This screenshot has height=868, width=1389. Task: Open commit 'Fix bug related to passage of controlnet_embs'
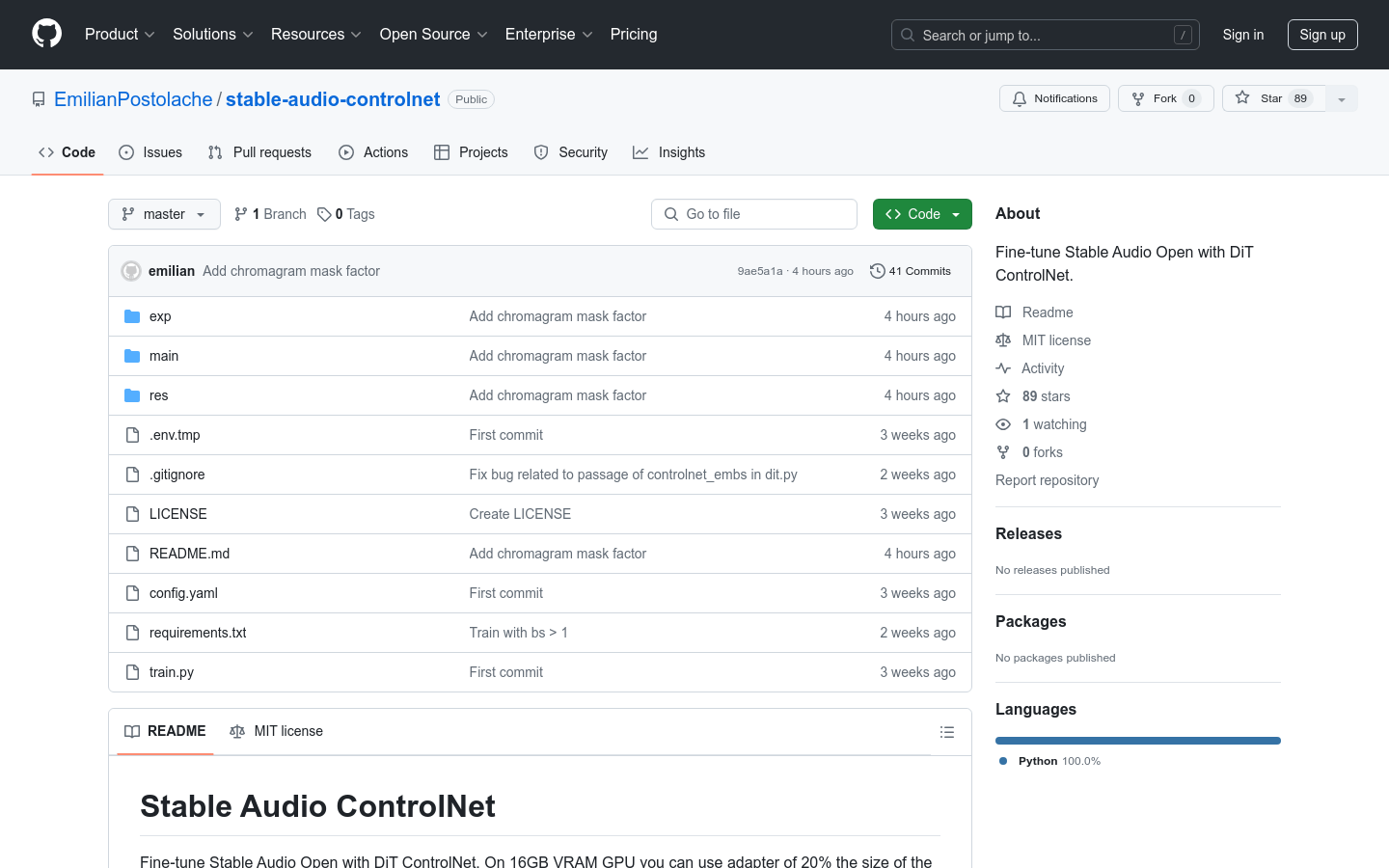[634, 475]
